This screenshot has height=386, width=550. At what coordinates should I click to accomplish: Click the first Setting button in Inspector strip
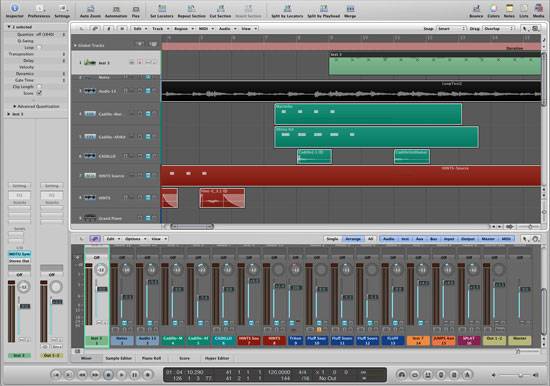pyautogui.click(x=20, y=186)
